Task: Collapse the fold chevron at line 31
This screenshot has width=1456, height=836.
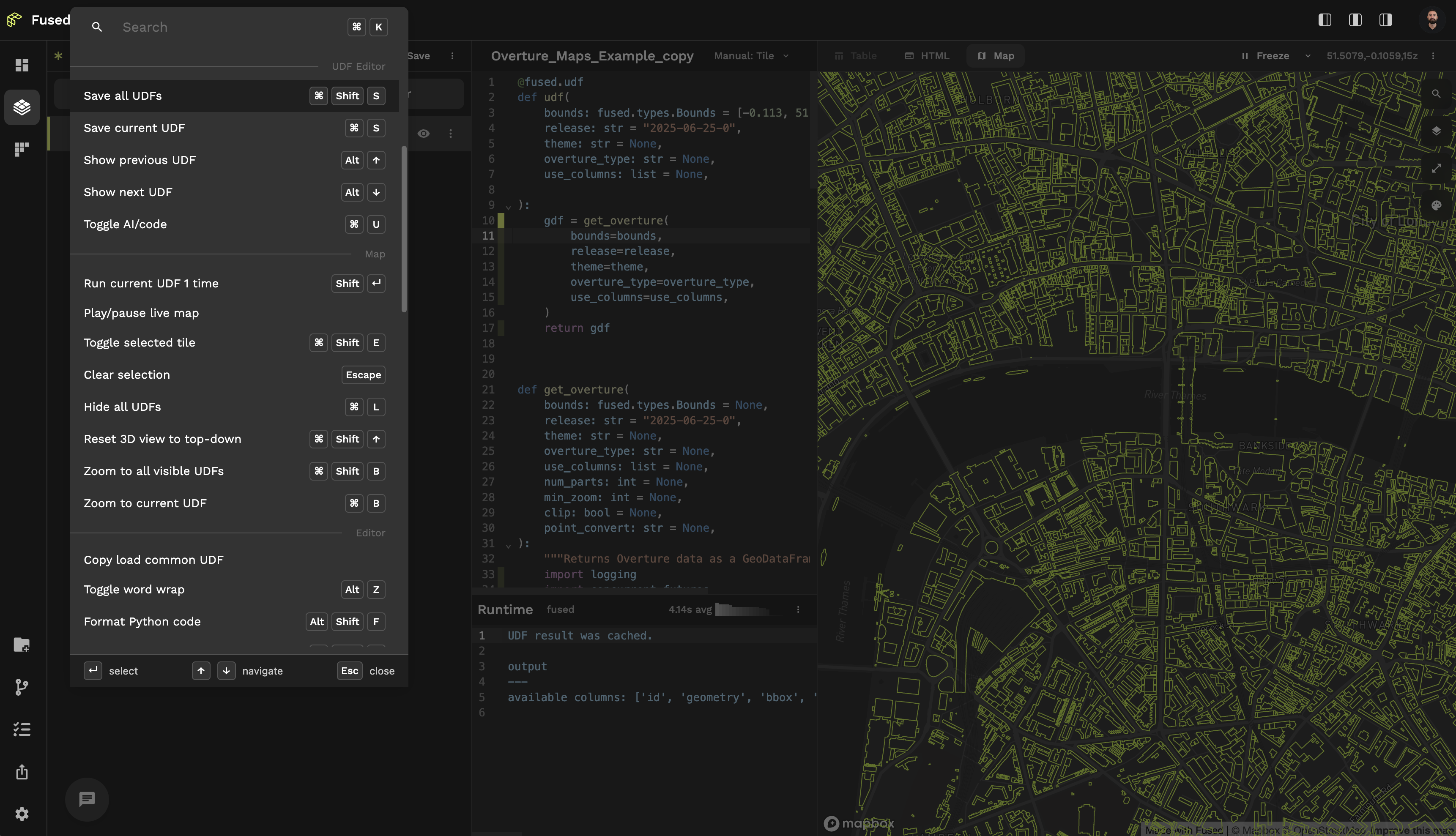Action: pos(508,545)
